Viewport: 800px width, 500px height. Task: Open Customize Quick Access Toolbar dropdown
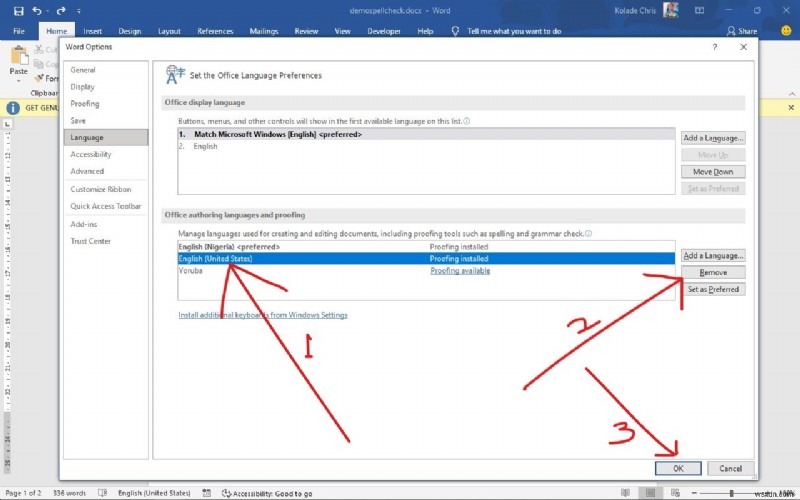79,11
